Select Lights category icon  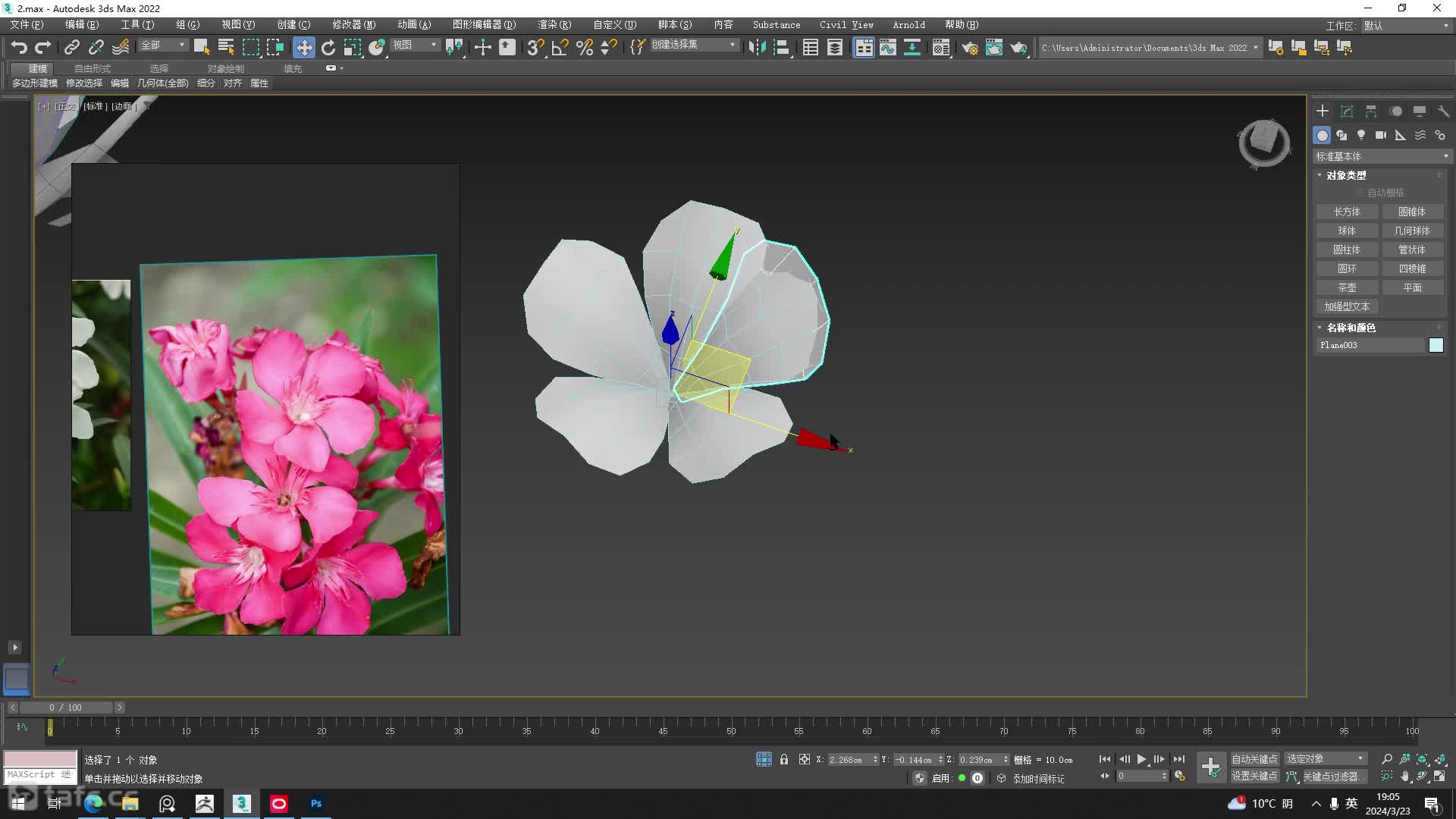1361,135
